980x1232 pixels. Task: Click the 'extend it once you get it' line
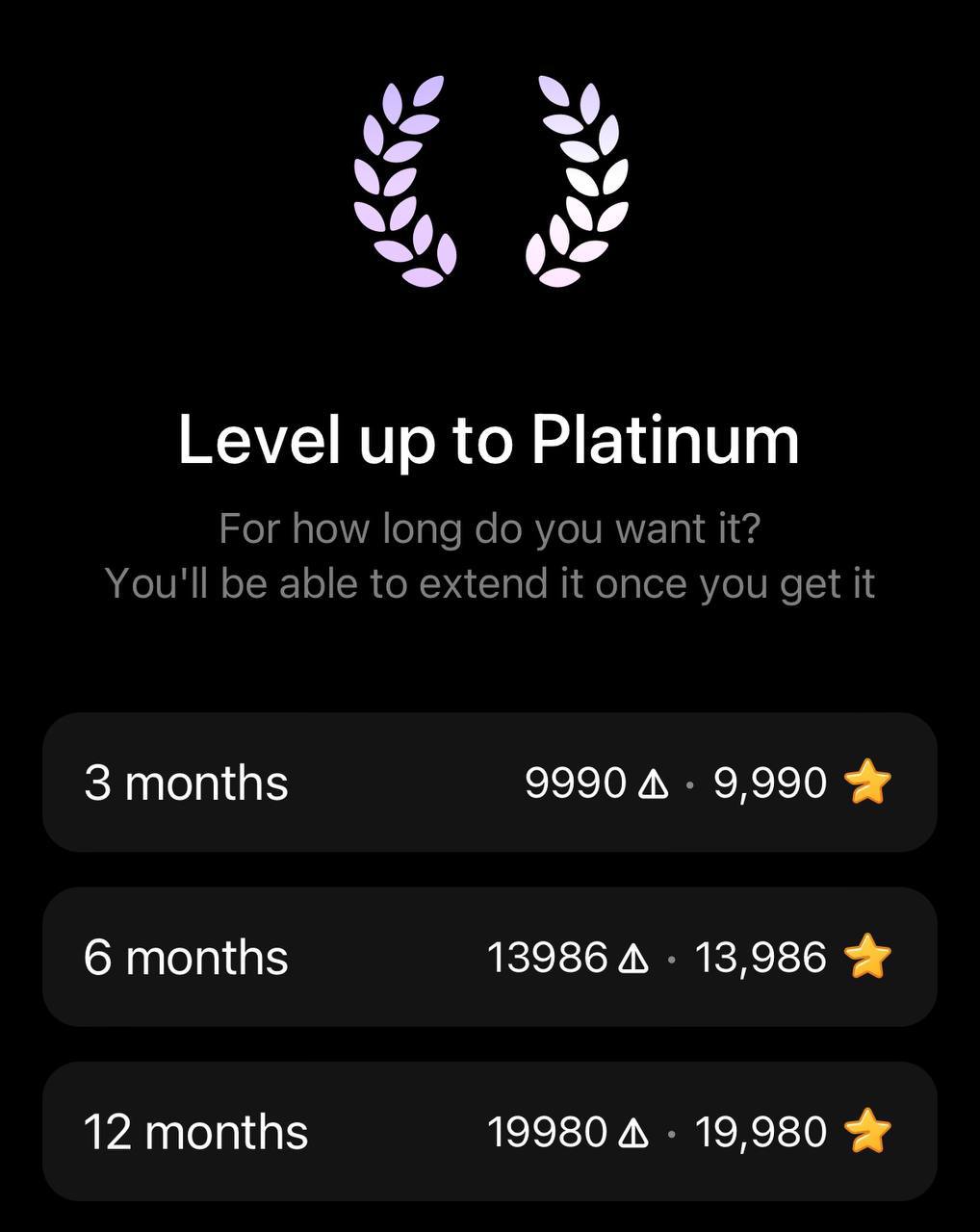[489, 583]
